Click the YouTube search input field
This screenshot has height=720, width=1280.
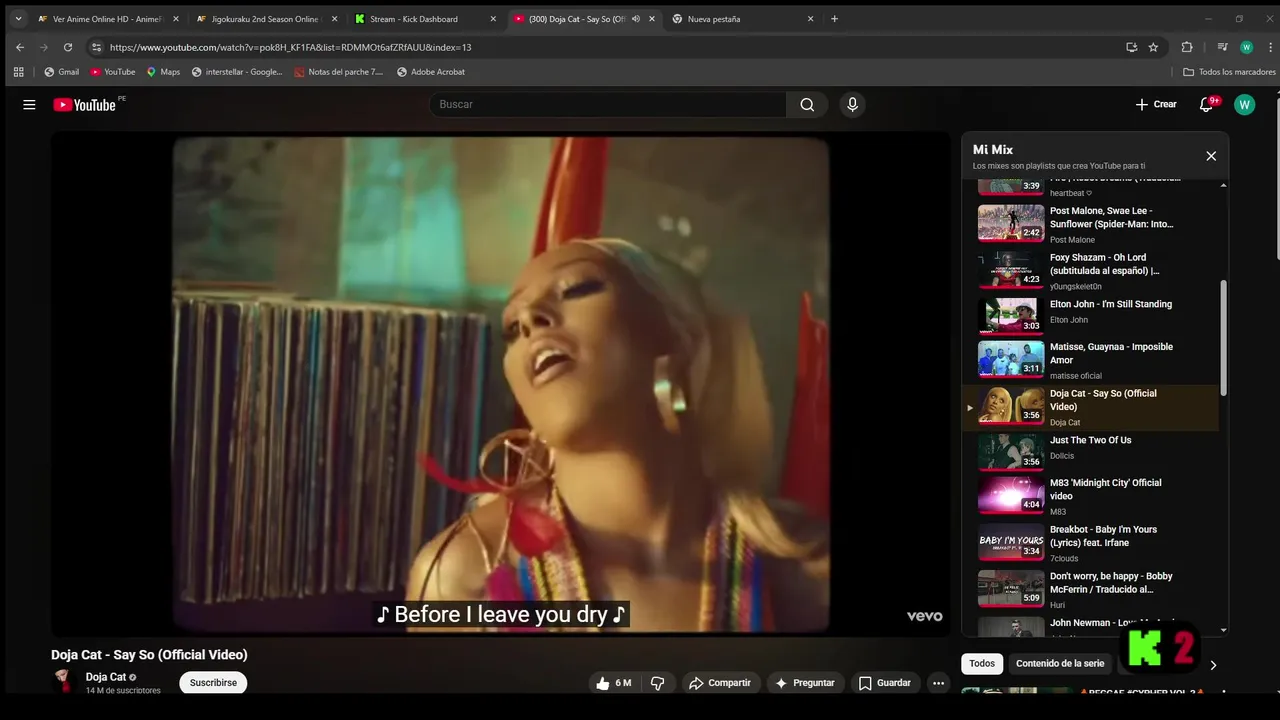coord(608,105)
